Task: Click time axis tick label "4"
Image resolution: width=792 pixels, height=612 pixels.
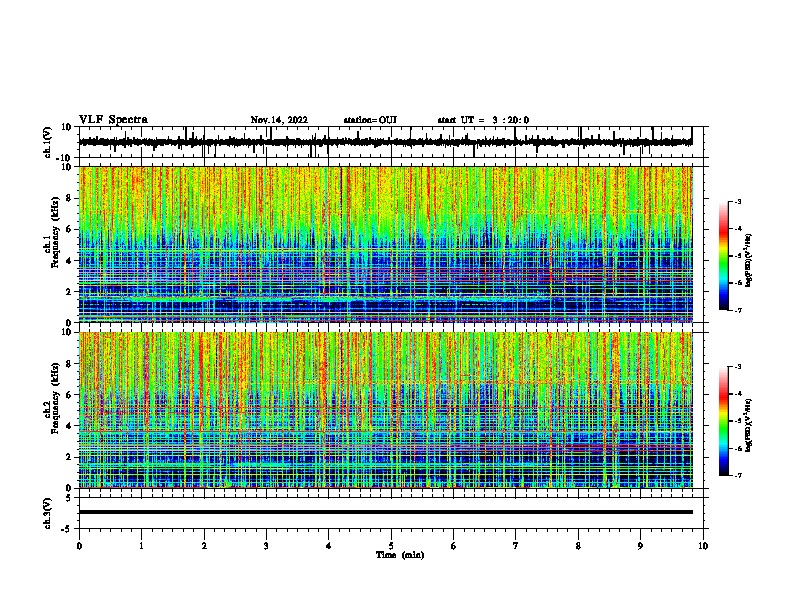Action: coord(329,546)
